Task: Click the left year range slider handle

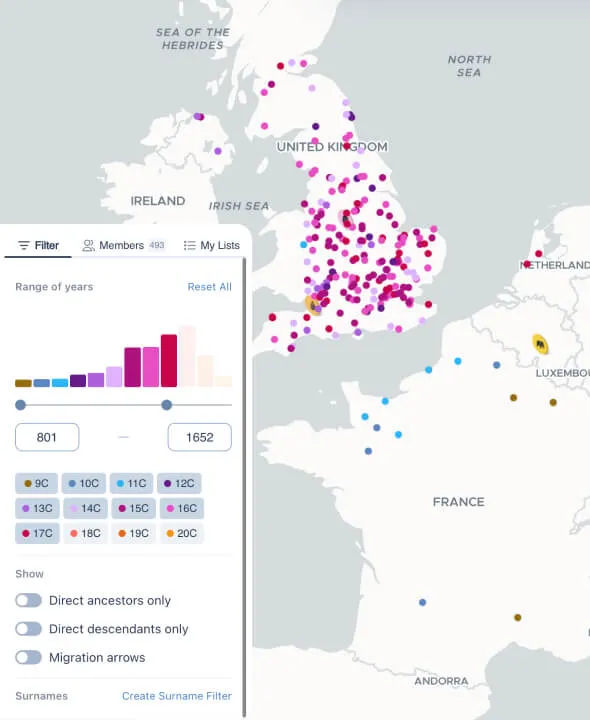Action: (x=20, y=405)
